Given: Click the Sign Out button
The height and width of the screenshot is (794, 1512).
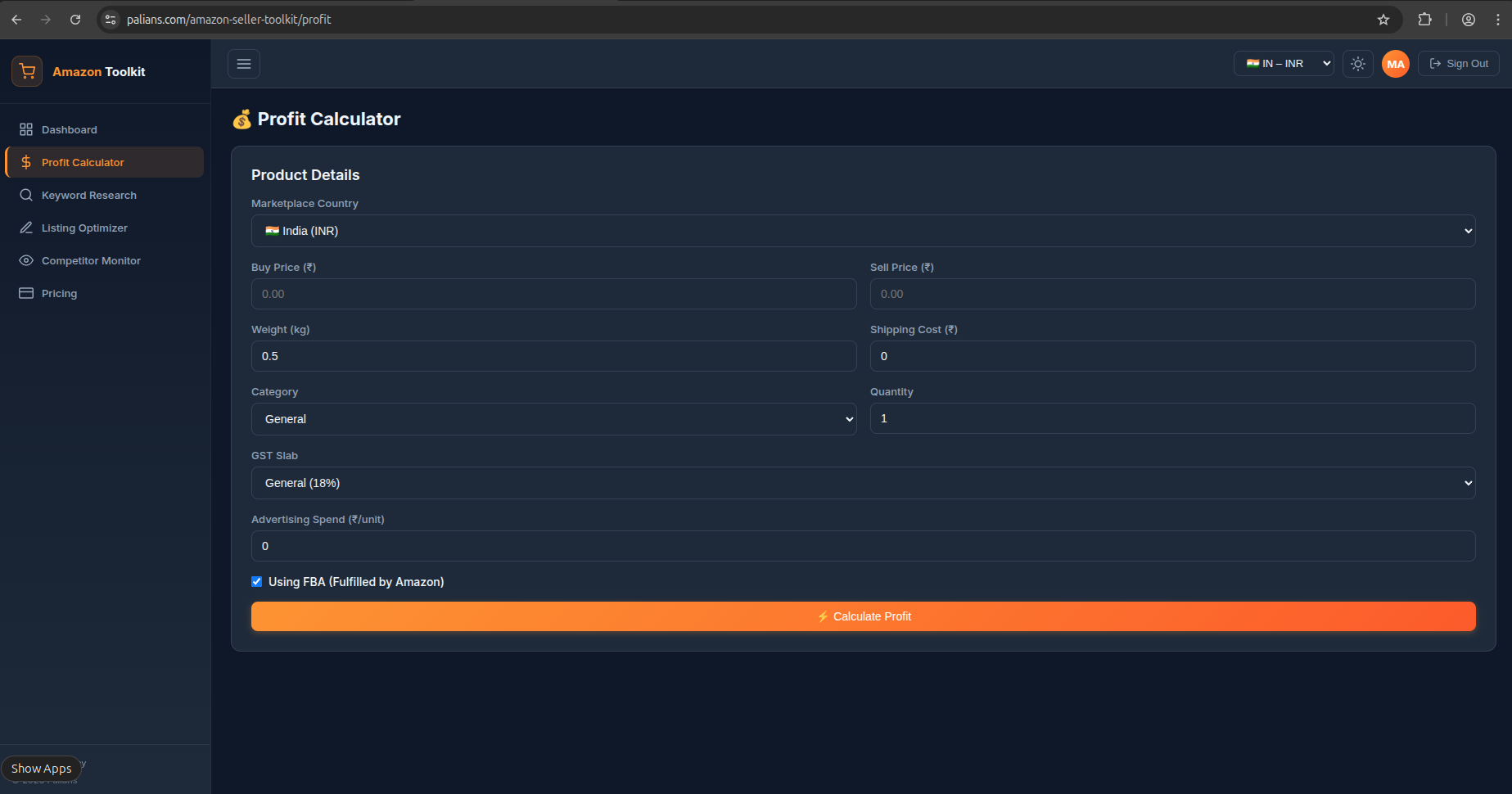Looking at the screenshot, I should click(x=1458, y=63).
